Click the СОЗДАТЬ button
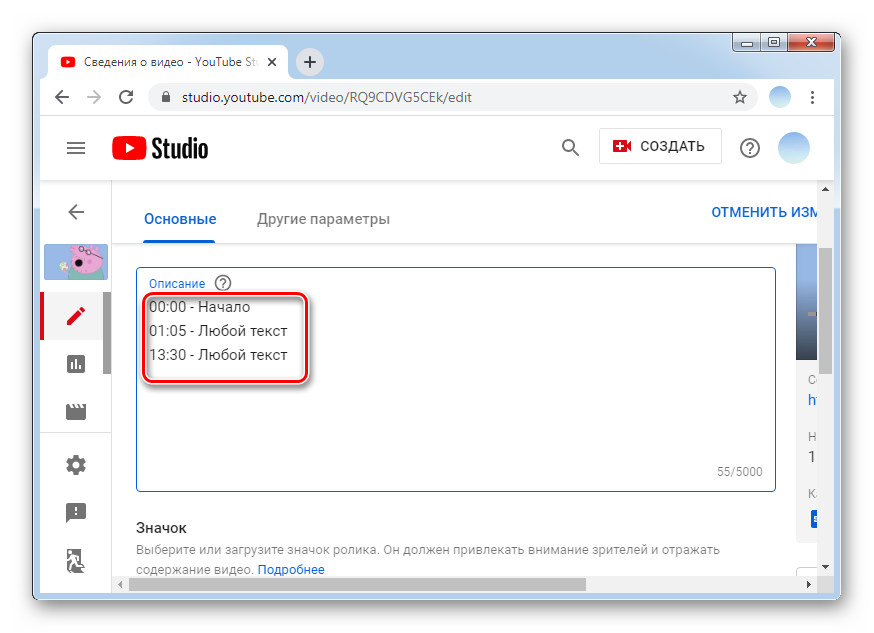 (x=659, y=146)
